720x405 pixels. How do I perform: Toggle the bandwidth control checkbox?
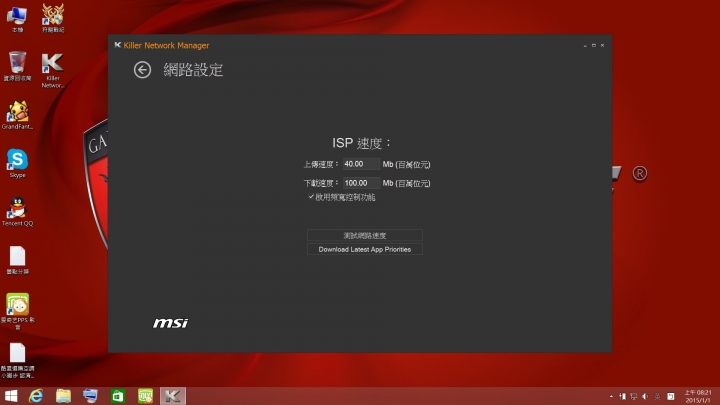tap(311, 197)
